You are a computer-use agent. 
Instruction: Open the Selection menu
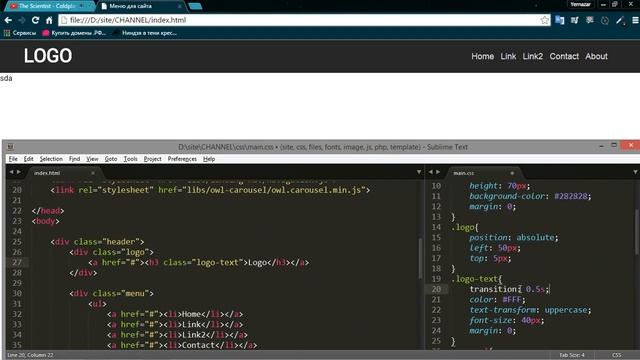click(51, 159)
